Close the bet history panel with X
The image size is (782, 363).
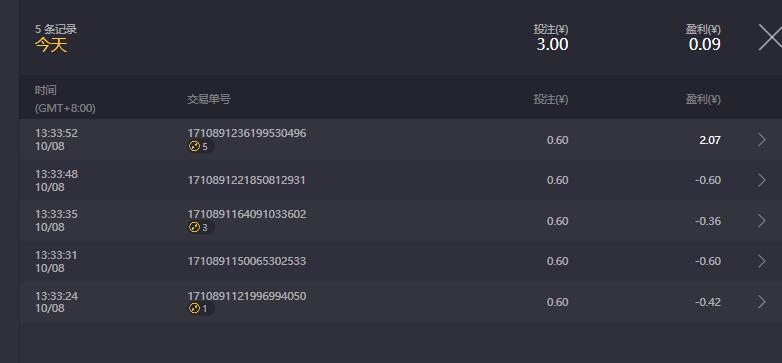pyautogui.click(x=770, y=38)
